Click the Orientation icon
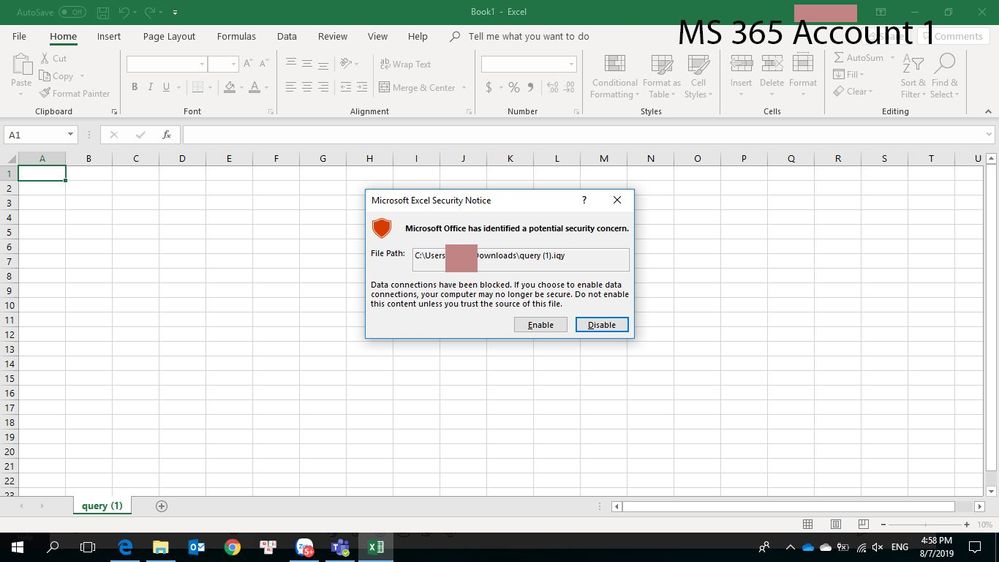 pos(346,63)
